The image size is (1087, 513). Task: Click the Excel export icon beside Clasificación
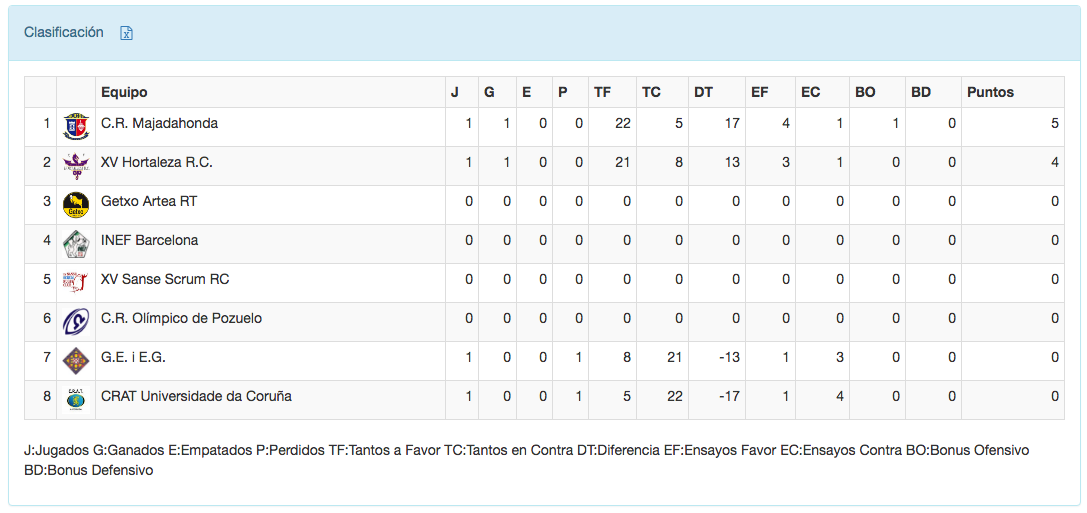(x=127, y=33)
